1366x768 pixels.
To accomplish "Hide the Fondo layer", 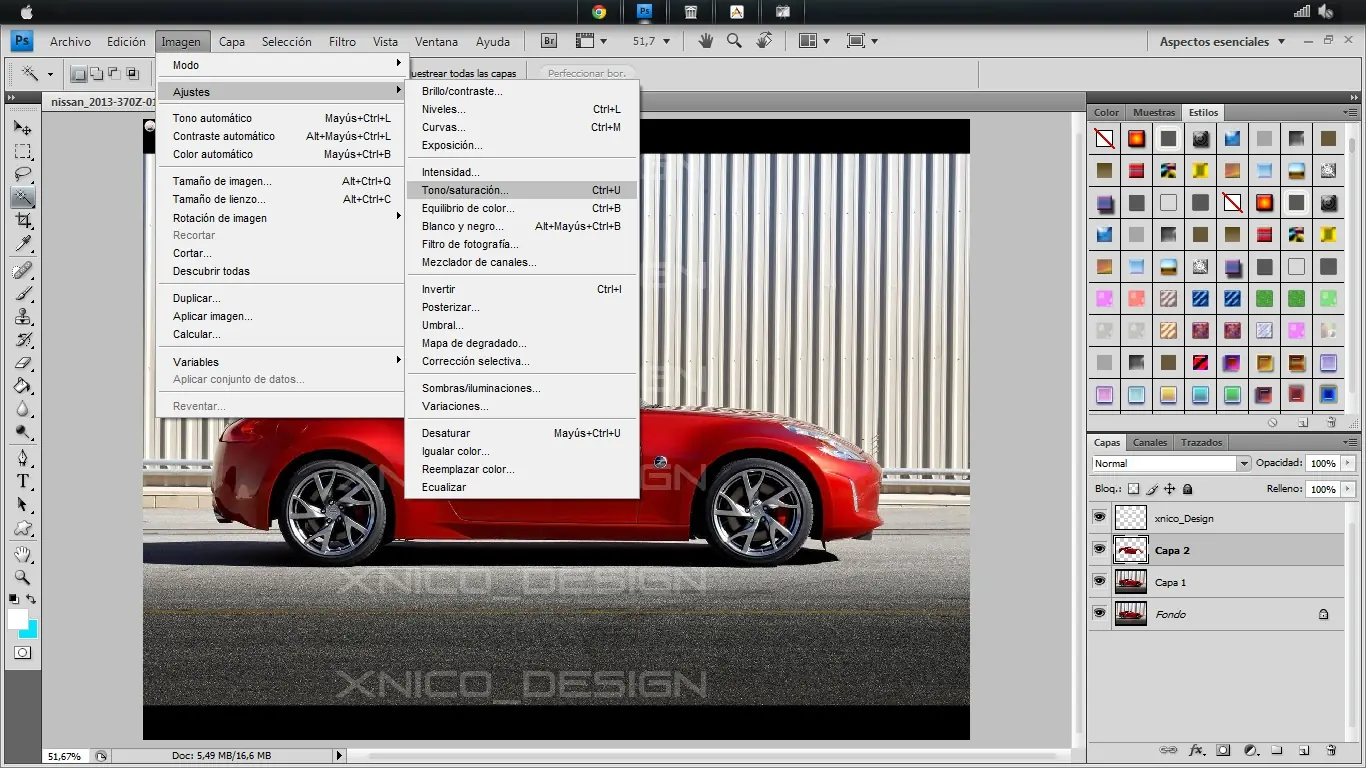I will [1100, 614].
